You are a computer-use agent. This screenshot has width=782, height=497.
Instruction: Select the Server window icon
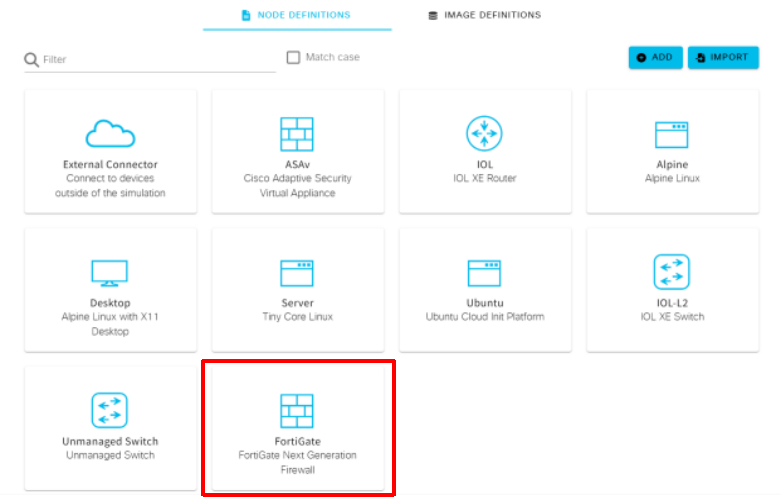coord(297,273)
